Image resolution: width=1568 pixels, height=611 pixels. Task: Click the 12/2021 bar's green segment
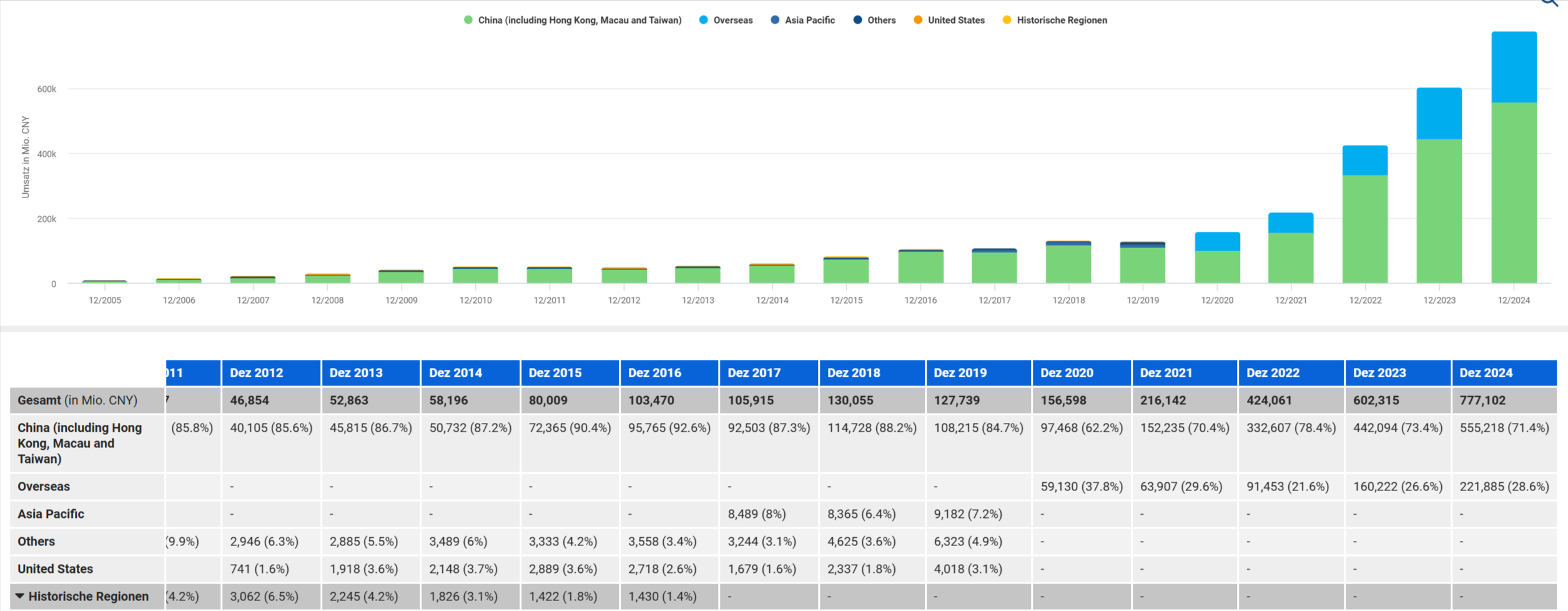point(1291,257)
